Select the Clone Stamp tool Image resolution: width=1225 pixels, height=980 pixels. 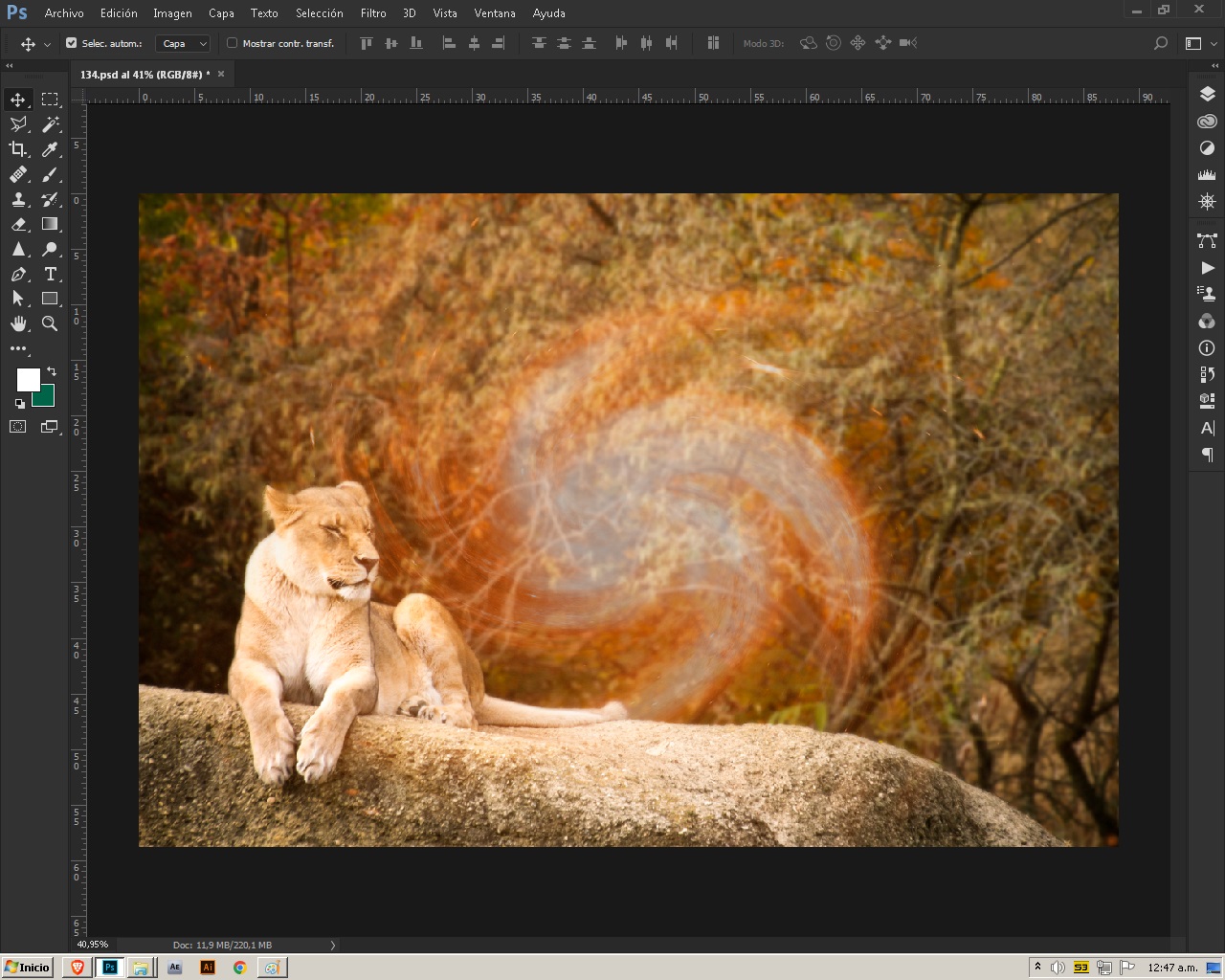tap(18, 199)
